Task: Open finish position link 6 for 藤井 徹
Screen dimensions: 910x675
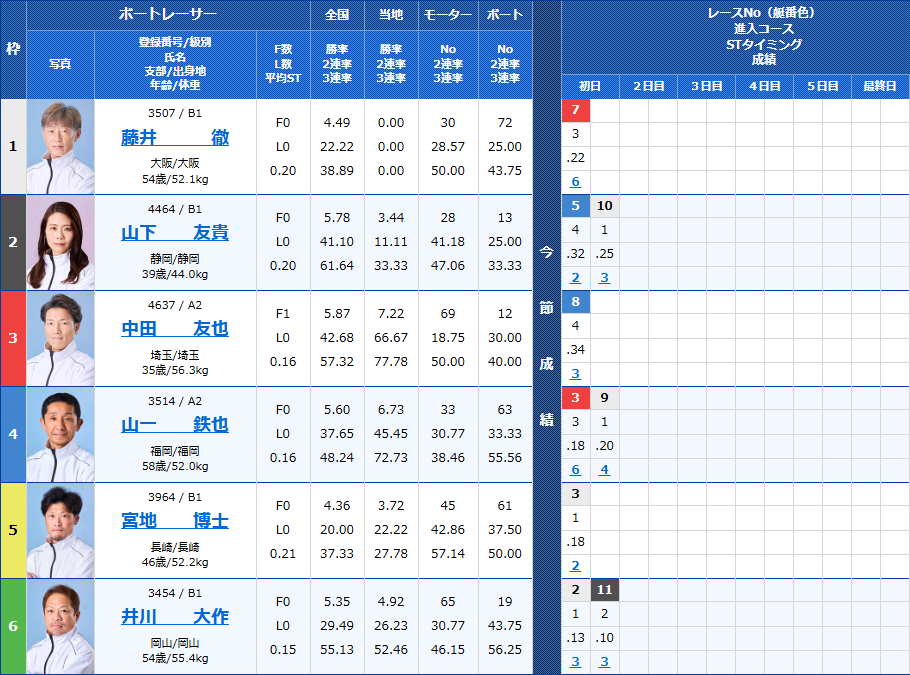Action: click(575, 181)
